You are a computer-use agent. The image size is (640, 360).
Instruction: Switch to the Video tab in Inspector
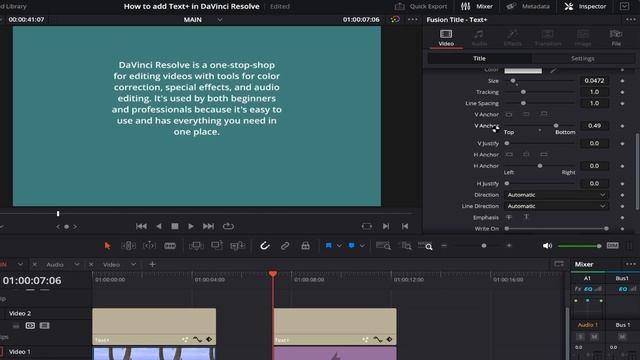(x=446, y=38)
